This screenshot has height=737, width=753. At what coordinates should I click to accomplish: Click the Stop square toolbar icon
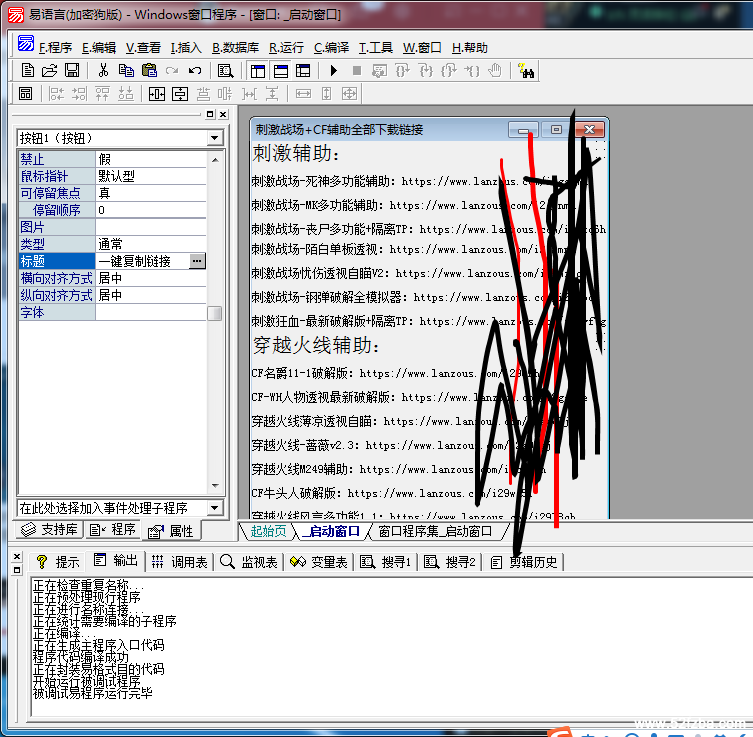[x=357, y=71]
